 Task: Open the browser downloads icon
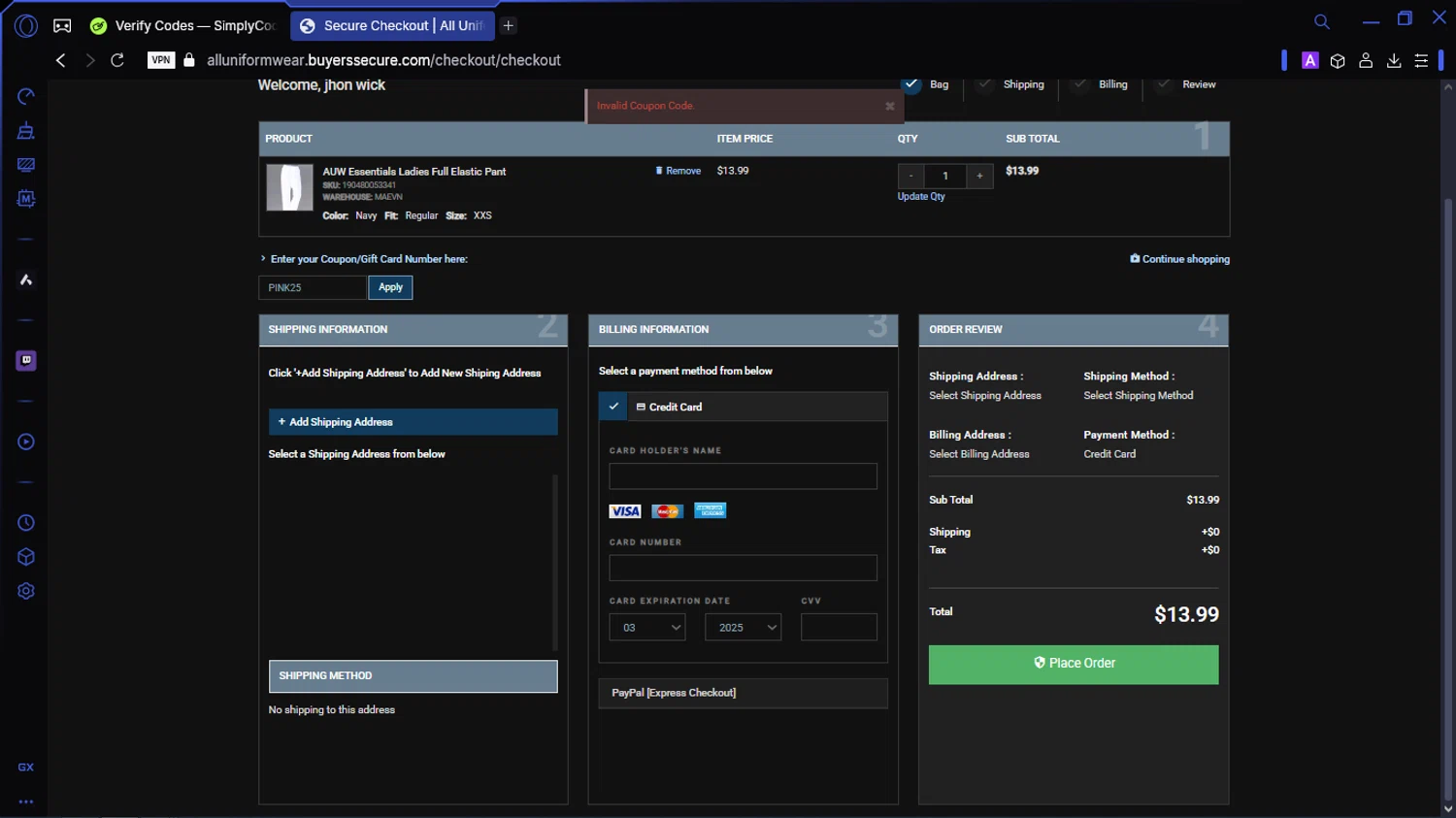(1394, 61)
